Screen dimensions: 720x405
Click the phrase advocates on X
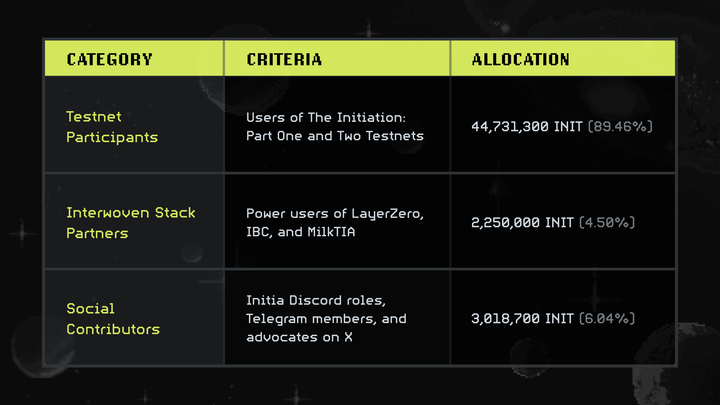click(295, 338)
